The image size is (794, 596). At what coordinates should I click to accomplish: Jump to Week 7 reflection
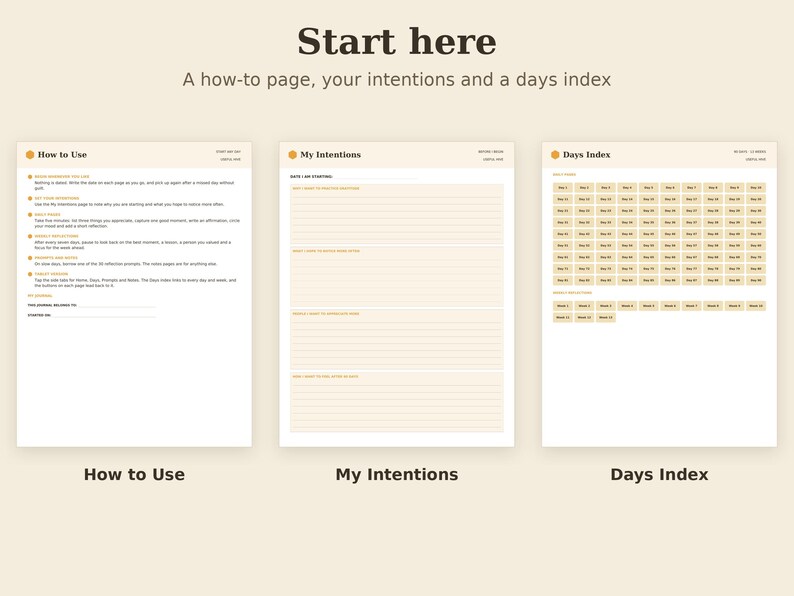(x=691, y=306)
